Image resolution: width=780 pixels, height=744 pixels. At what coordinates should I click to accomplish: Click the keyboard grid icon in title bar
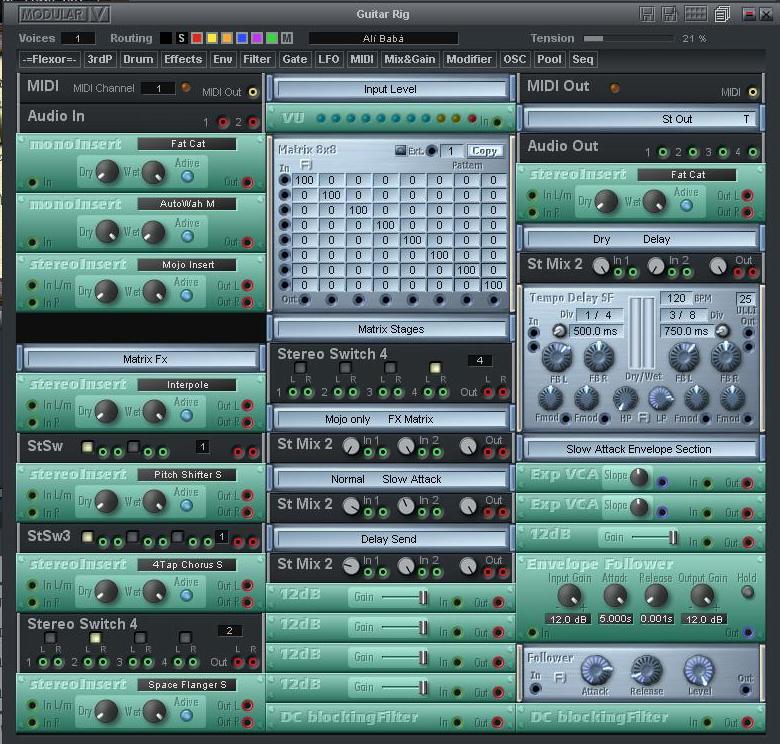coord(695,14)
